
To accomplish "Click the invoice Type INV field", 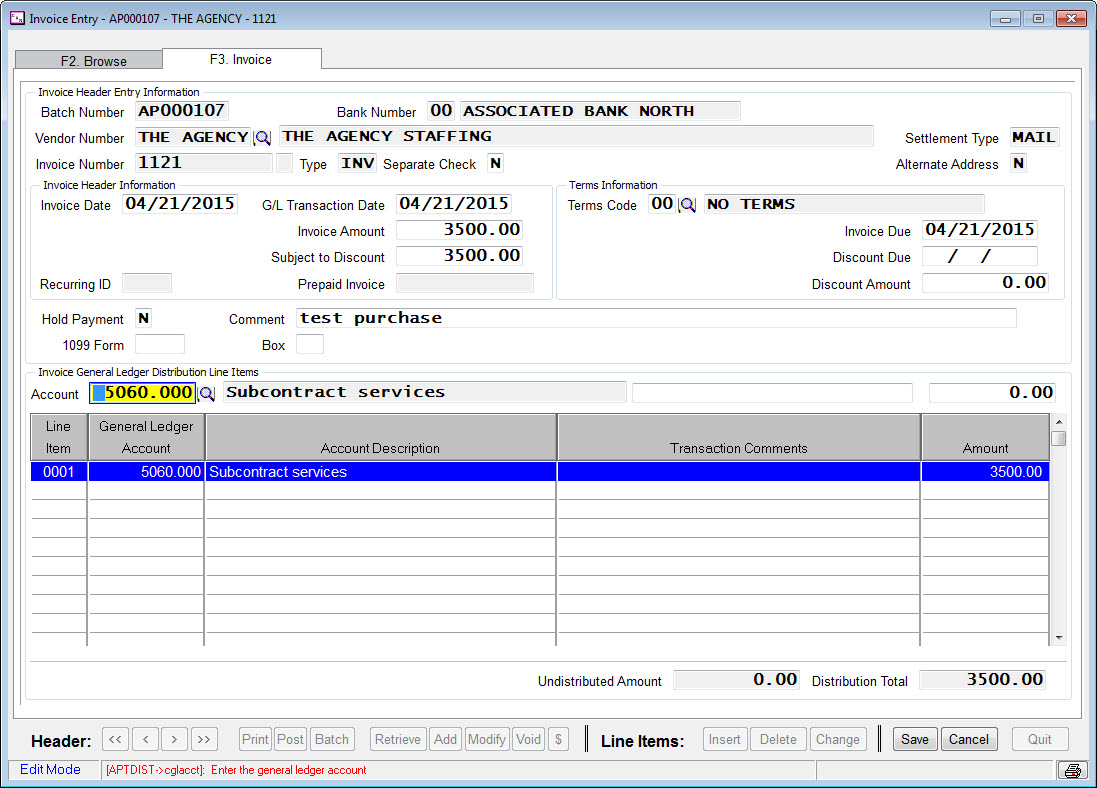I will coord(357,163).
